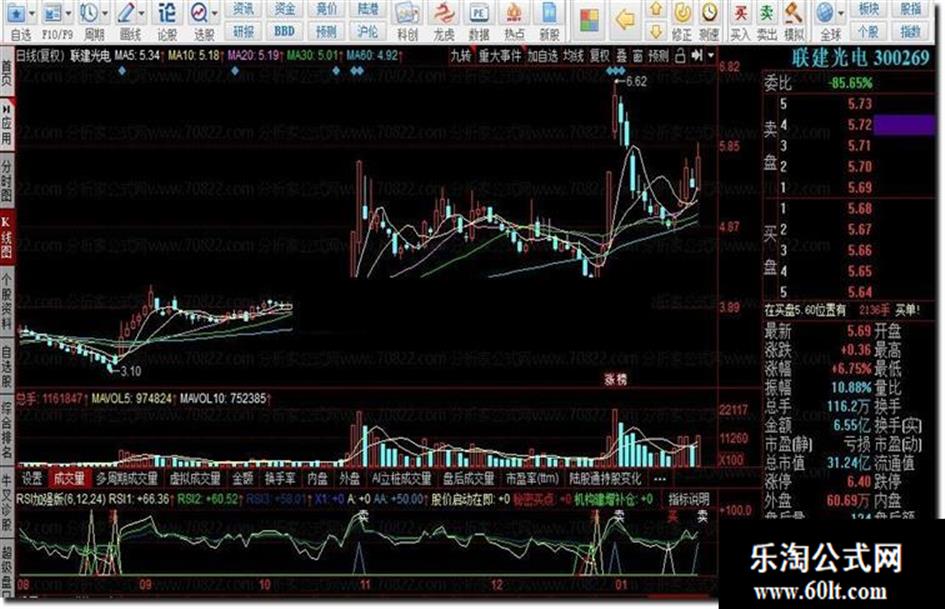945x609 pixels.
Task: Expand the dropdown arrow beside 周期
Action: point(105,14)
